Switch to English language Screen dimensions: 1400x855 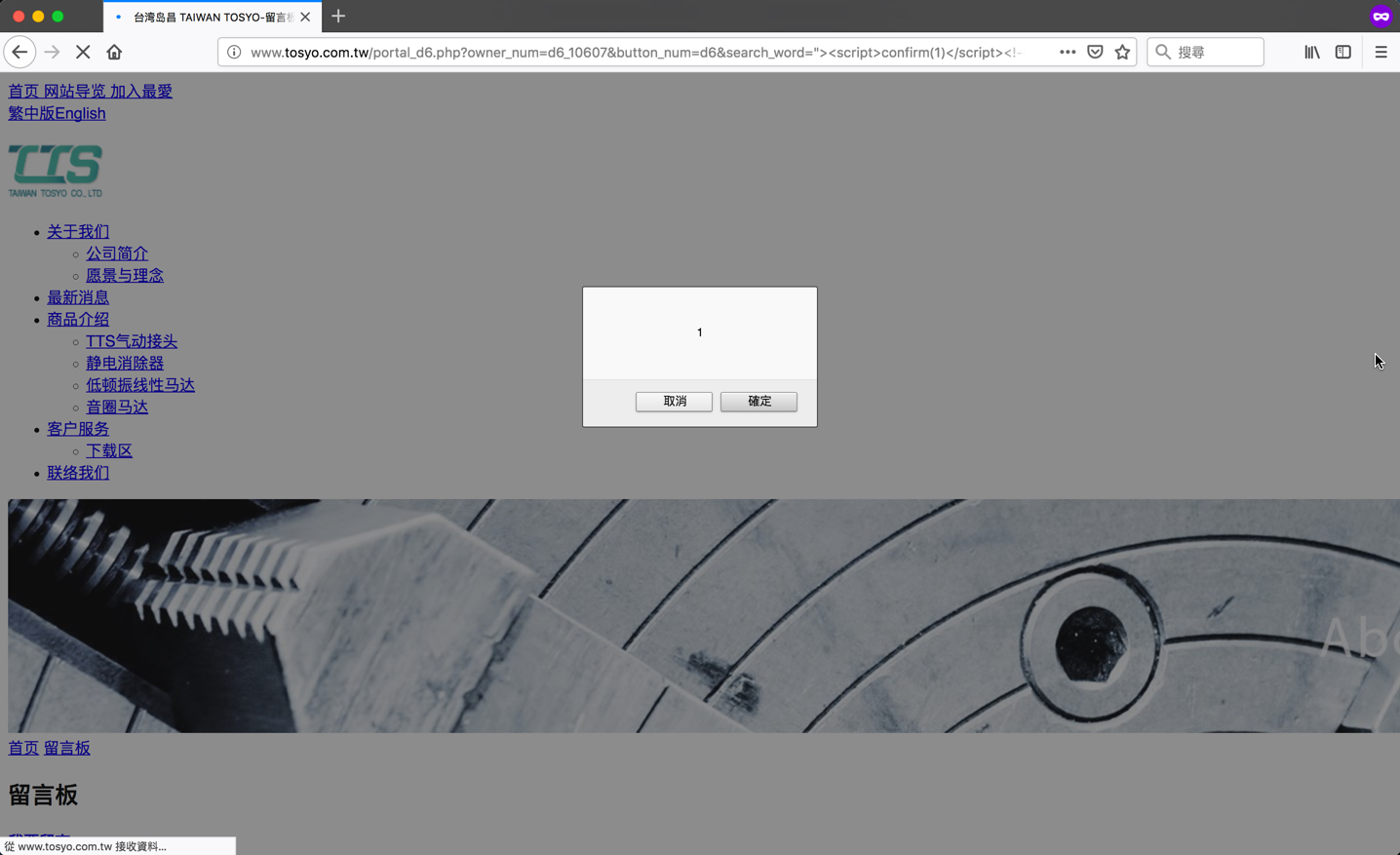80,113
